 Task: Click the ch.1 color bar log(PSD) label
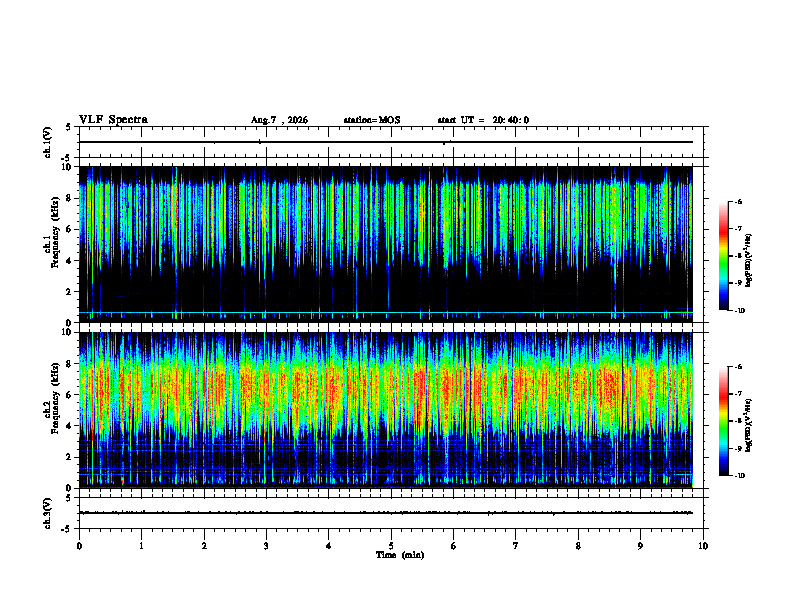[749, 261]
